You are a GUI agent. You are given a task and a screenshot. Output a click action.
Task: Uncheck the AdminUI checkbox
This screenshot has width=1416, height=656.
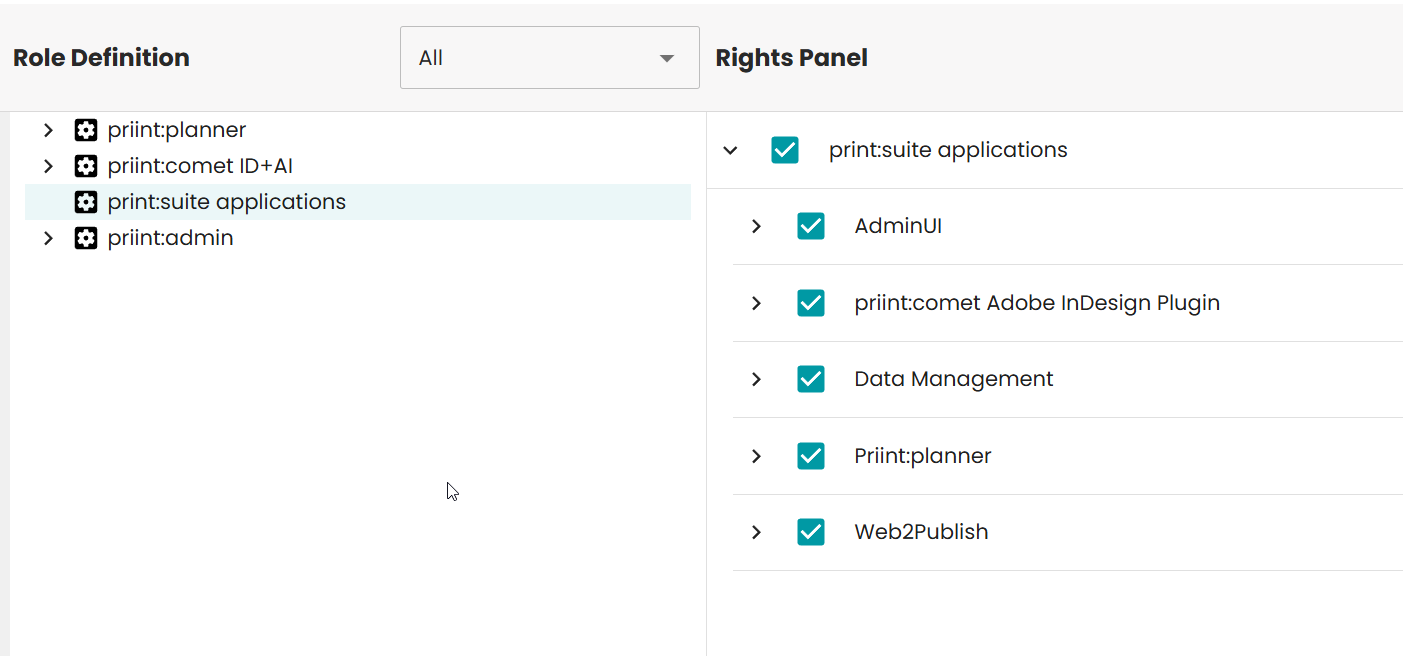tap(811, 226)
